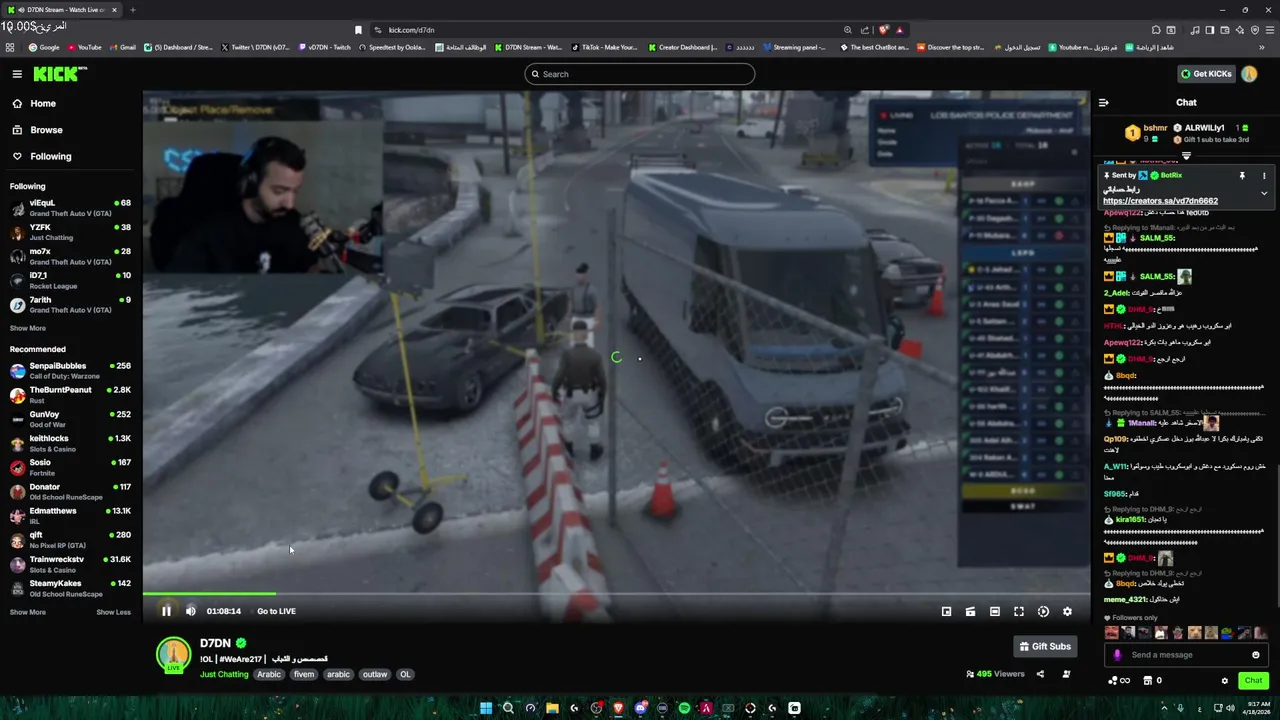Open a new browser tab
The image size is (1280, 720).
point(132,10)
